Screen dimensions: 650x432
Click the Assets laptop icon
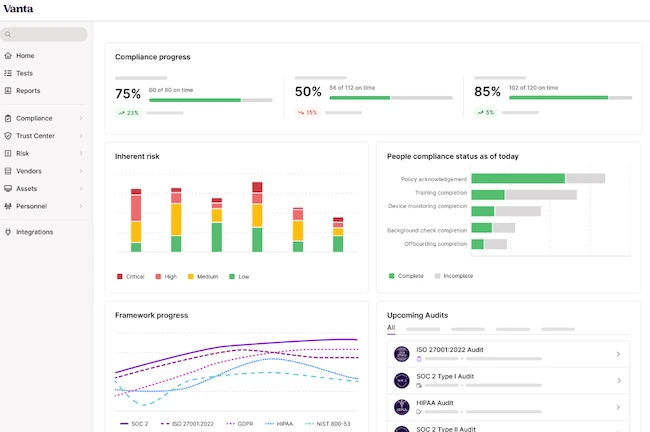point(8,188)
